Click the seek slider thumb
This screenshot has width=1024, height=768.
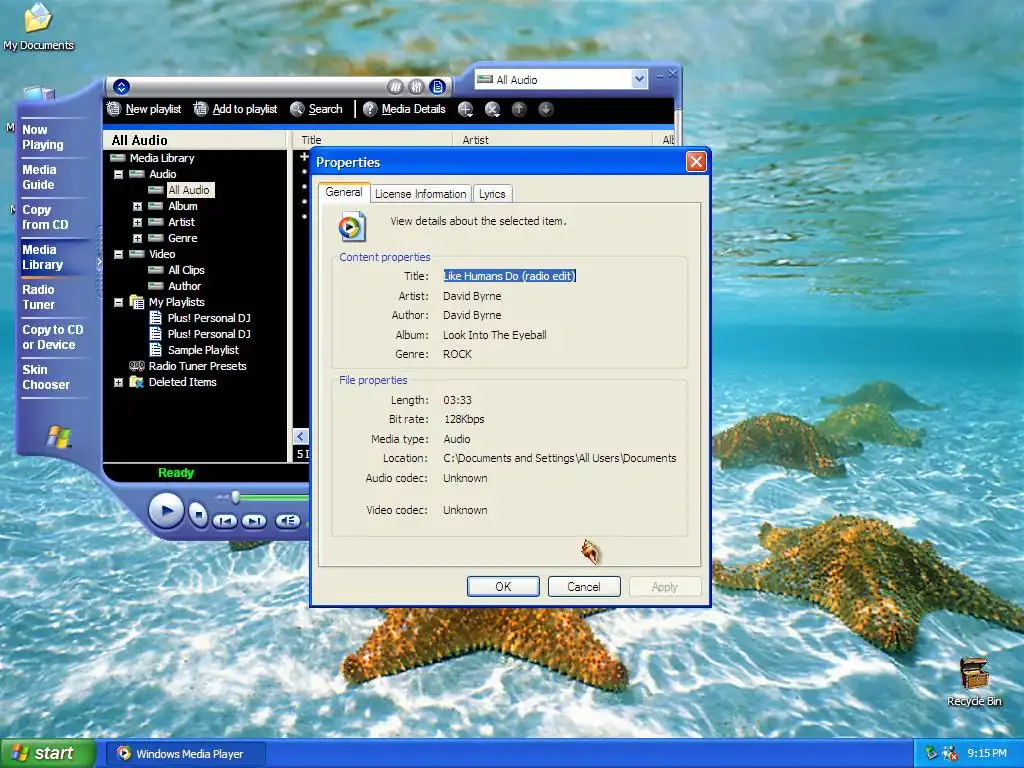(x=236, y=498)
